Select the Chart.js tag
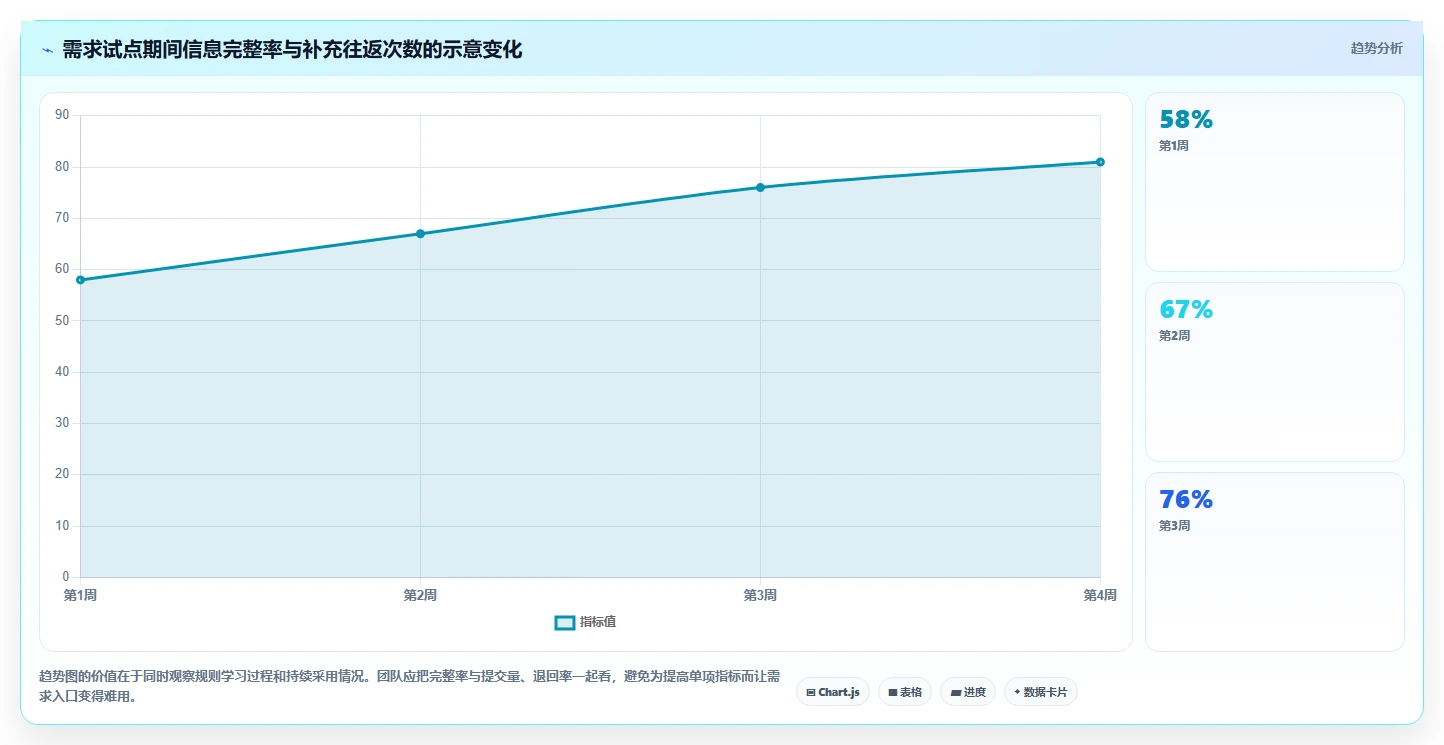The height and width of the screenshot is (745, 1444). click(x=833, y=692)
